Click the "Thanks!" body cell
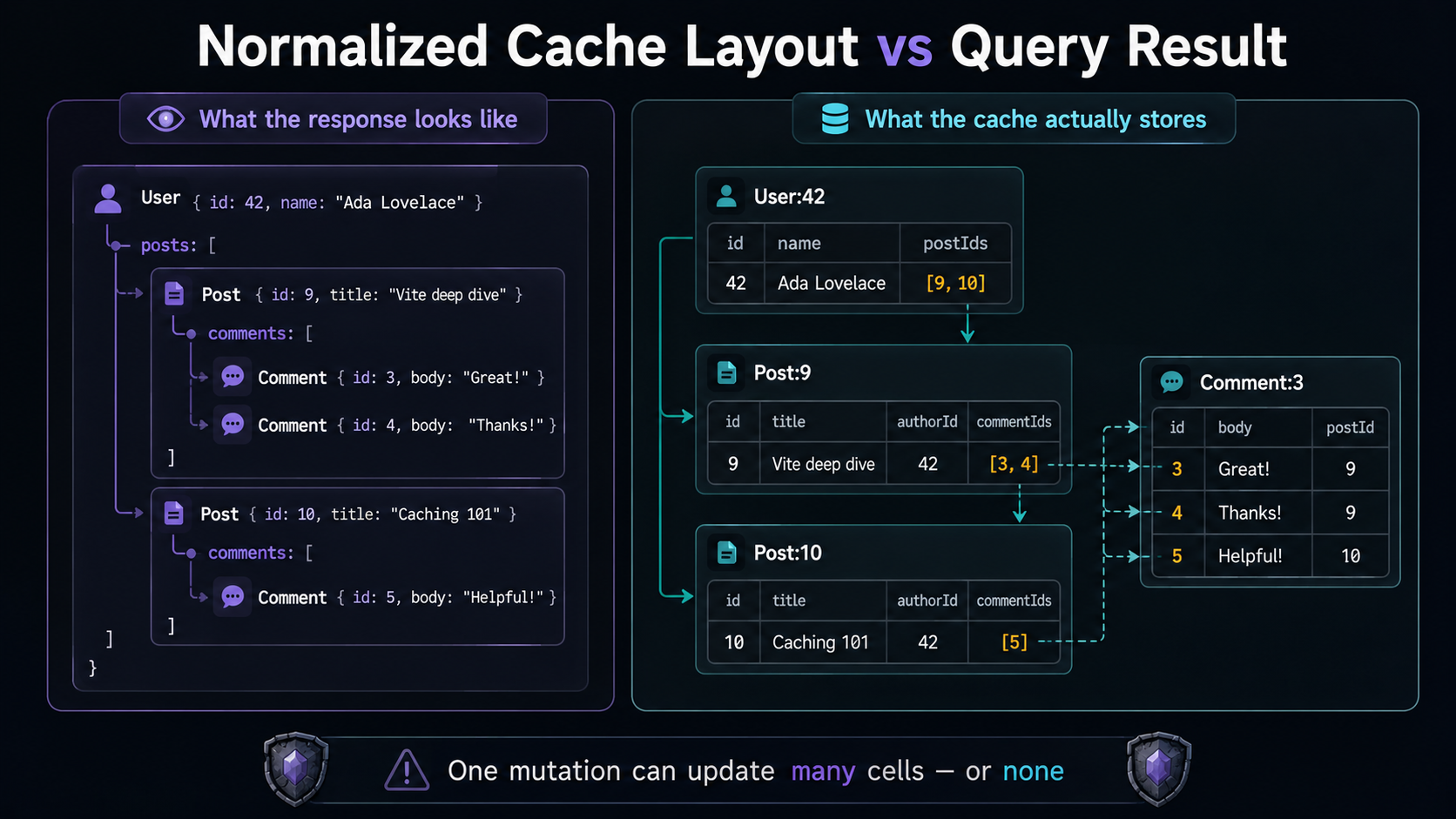Viewport: 1456px width, 819px height. coord(1257,512)
